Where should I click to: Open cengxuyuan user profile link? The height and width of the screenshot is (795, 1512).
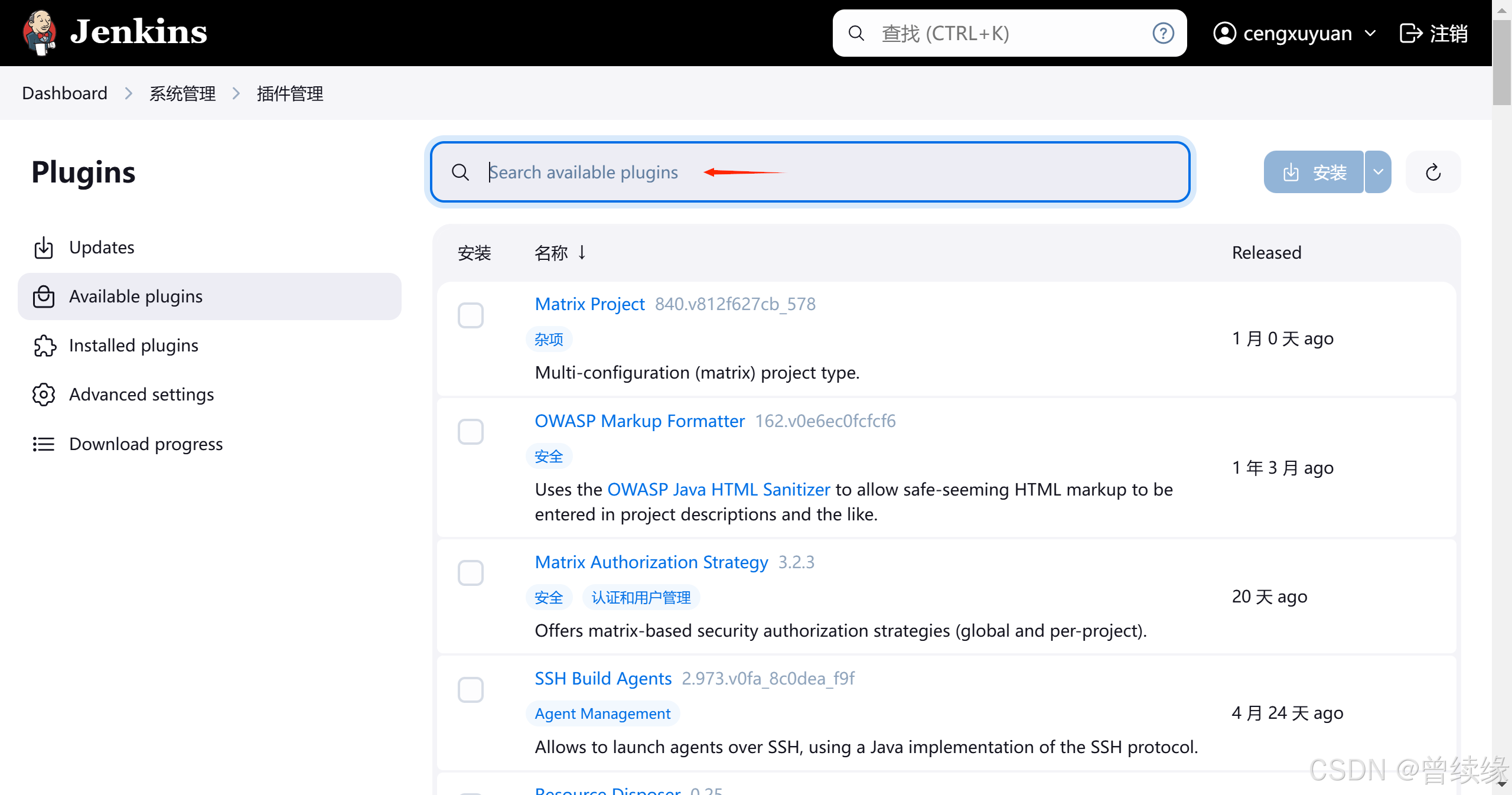point(1297,33)
